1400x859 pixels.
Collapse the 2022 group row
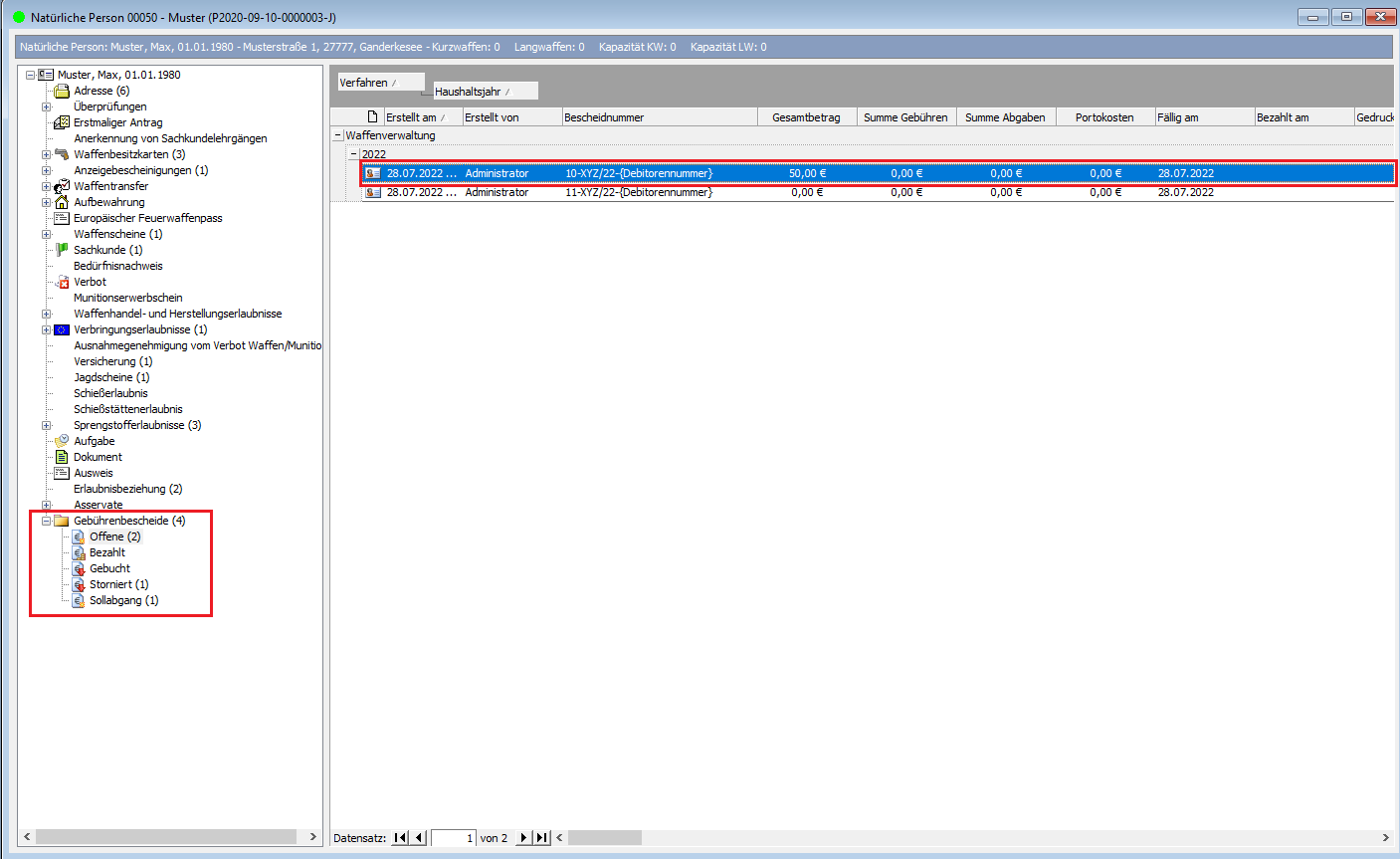353,154
